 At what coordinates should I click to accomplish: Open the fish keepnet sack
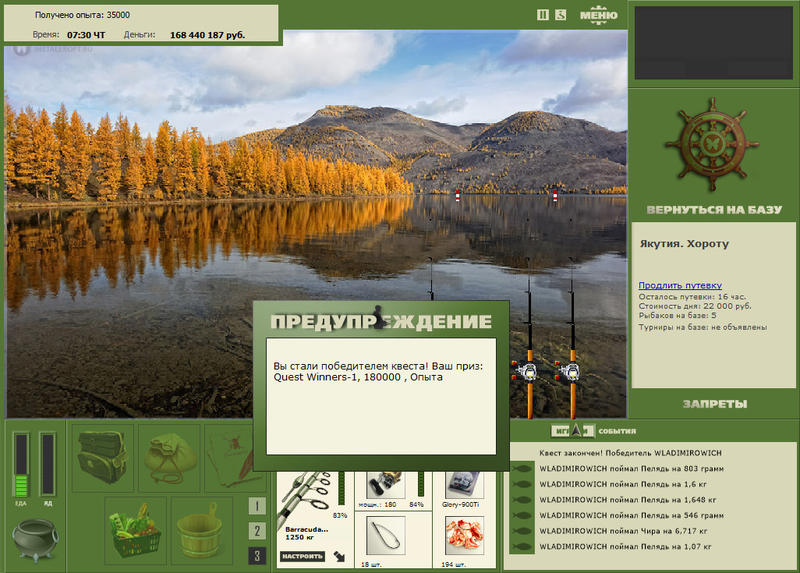point(170,457)
